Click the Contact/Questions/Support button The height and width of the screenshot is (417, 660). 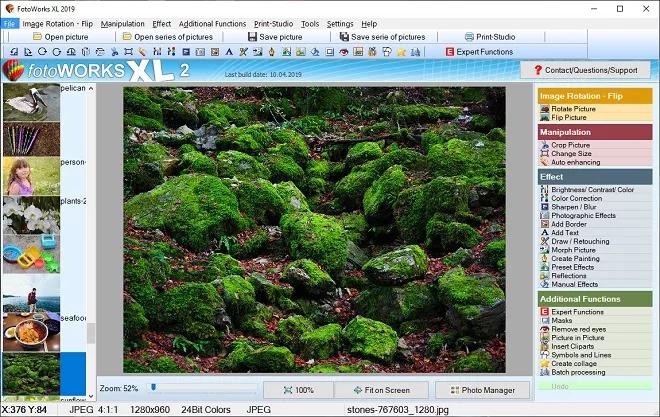click(x=585, y=70)
